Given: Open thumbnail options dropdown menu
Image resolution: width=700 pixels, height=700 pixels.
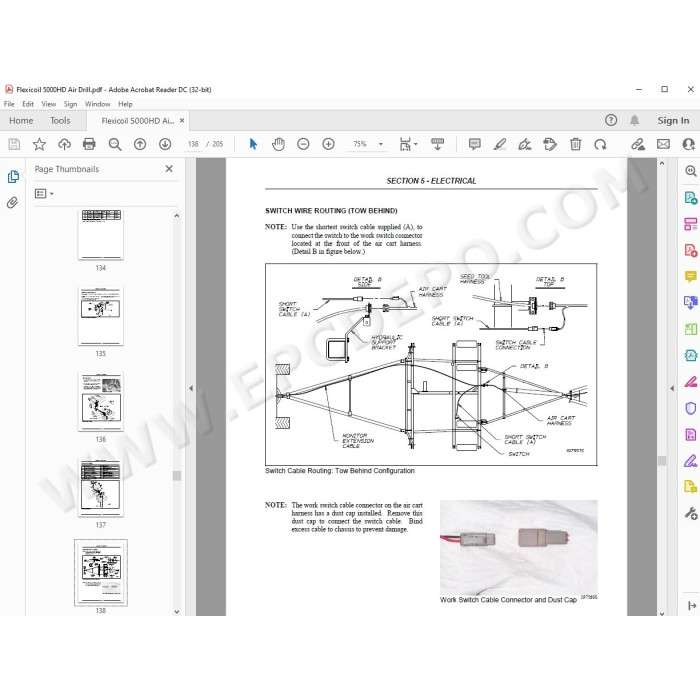Looking at the screenshot, I should [44, 194].
